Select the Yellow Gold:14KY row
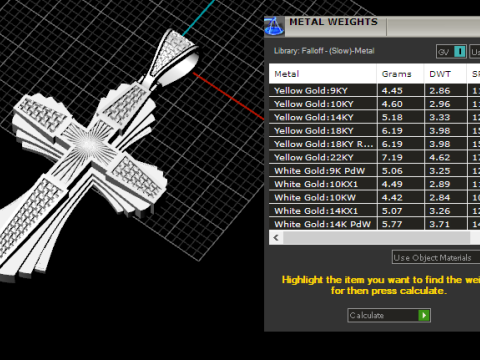480x360 pixels. click(374, 117)
